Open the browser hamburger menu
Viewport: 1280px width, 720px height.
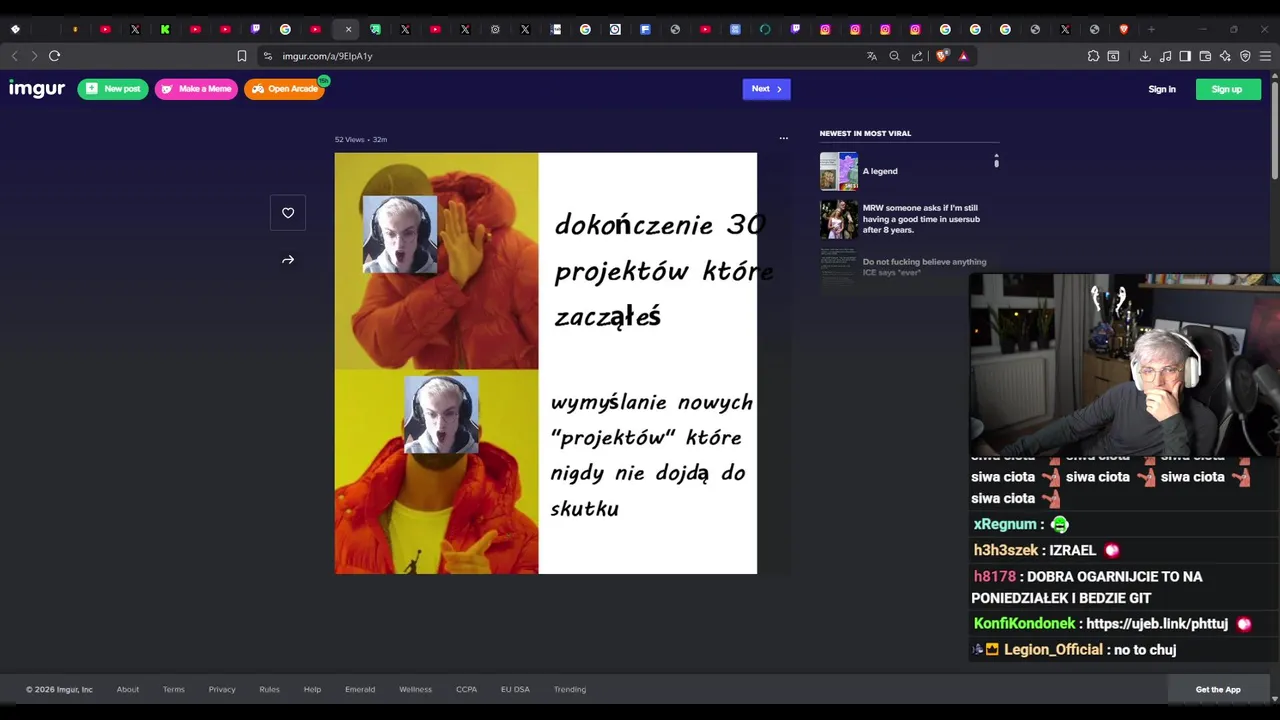coord(1266,56)
